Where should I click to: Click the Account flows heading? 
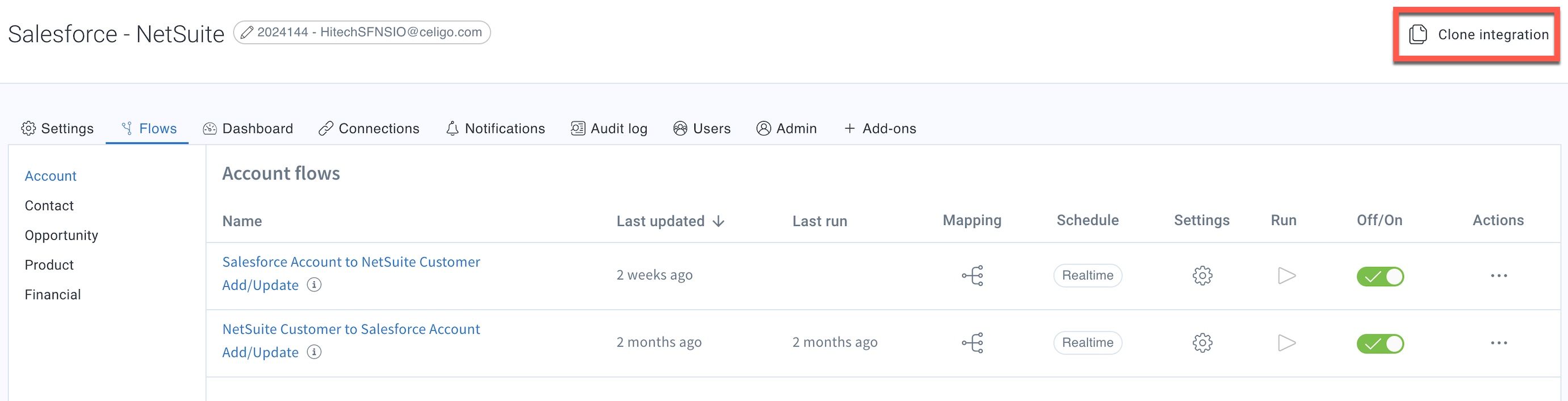(x=281, y=174)
